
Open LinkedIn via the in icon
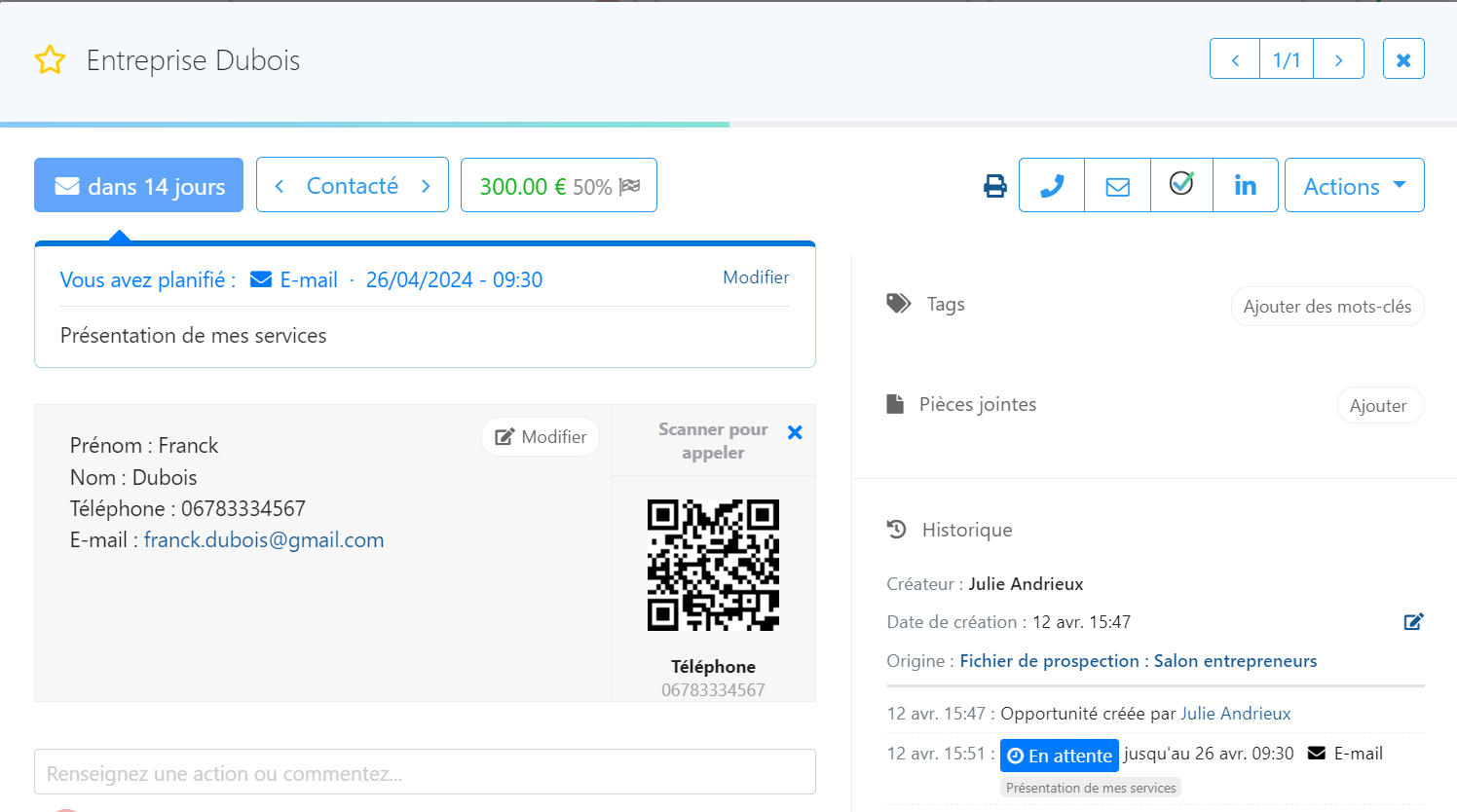[1246, 185]
